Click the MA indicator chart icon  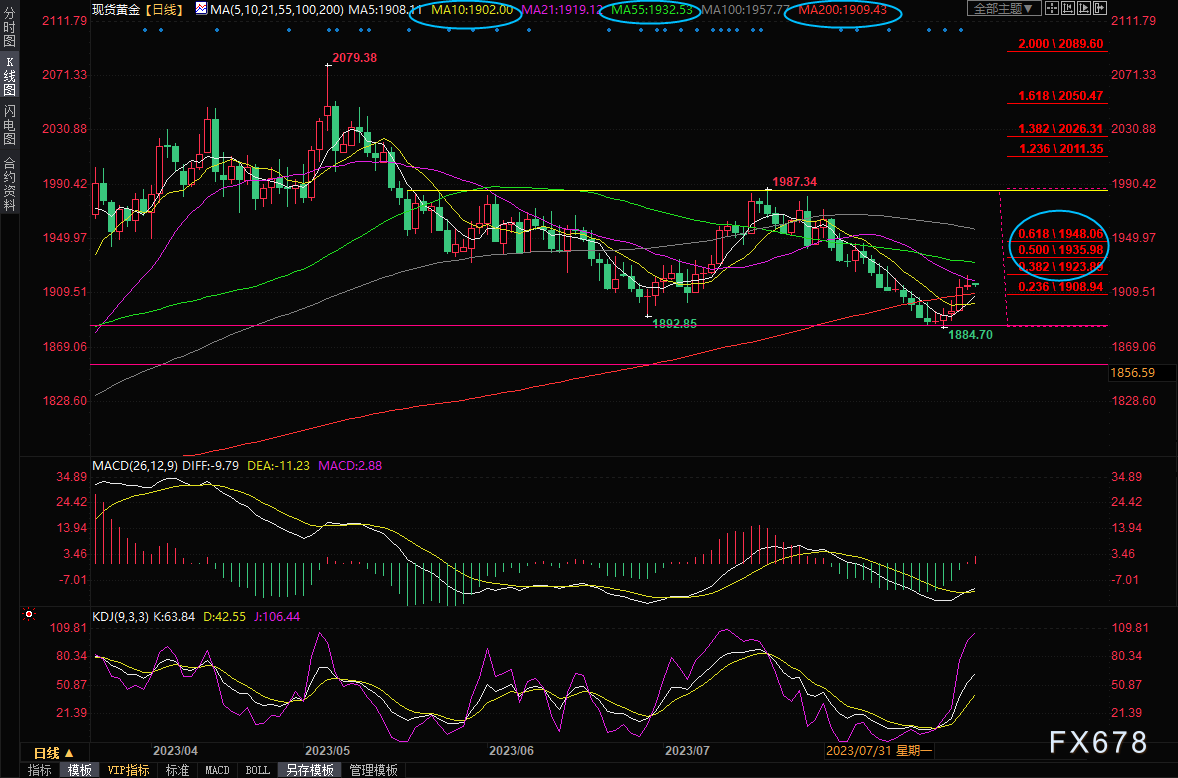tap(201, 9)
